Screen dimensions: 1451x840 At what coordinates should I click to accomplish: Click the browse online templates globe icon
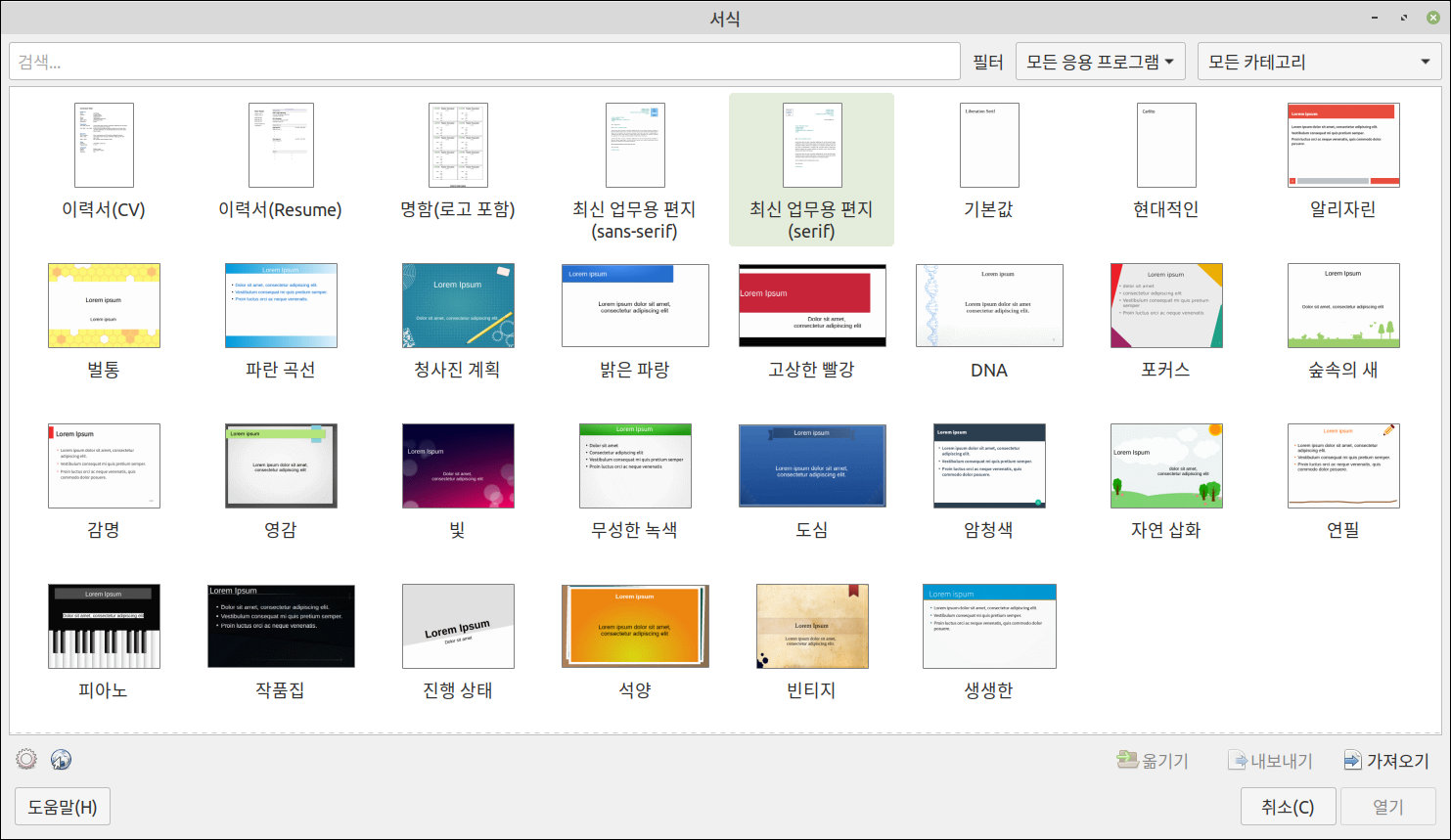[x=61, y=760]
